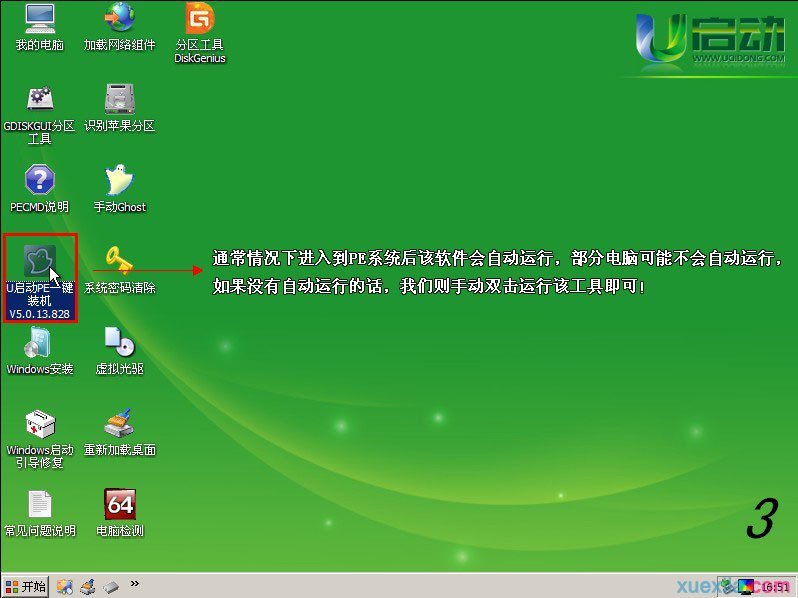Click the safely-remove-hardware tray icon
Viewport: 798px width, 598px height.
pos(727,587)
